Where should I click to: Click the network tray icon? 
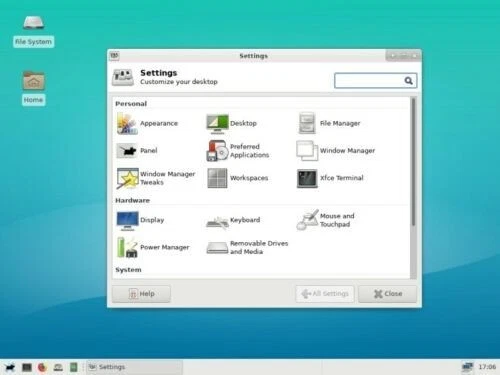(467, 367)
